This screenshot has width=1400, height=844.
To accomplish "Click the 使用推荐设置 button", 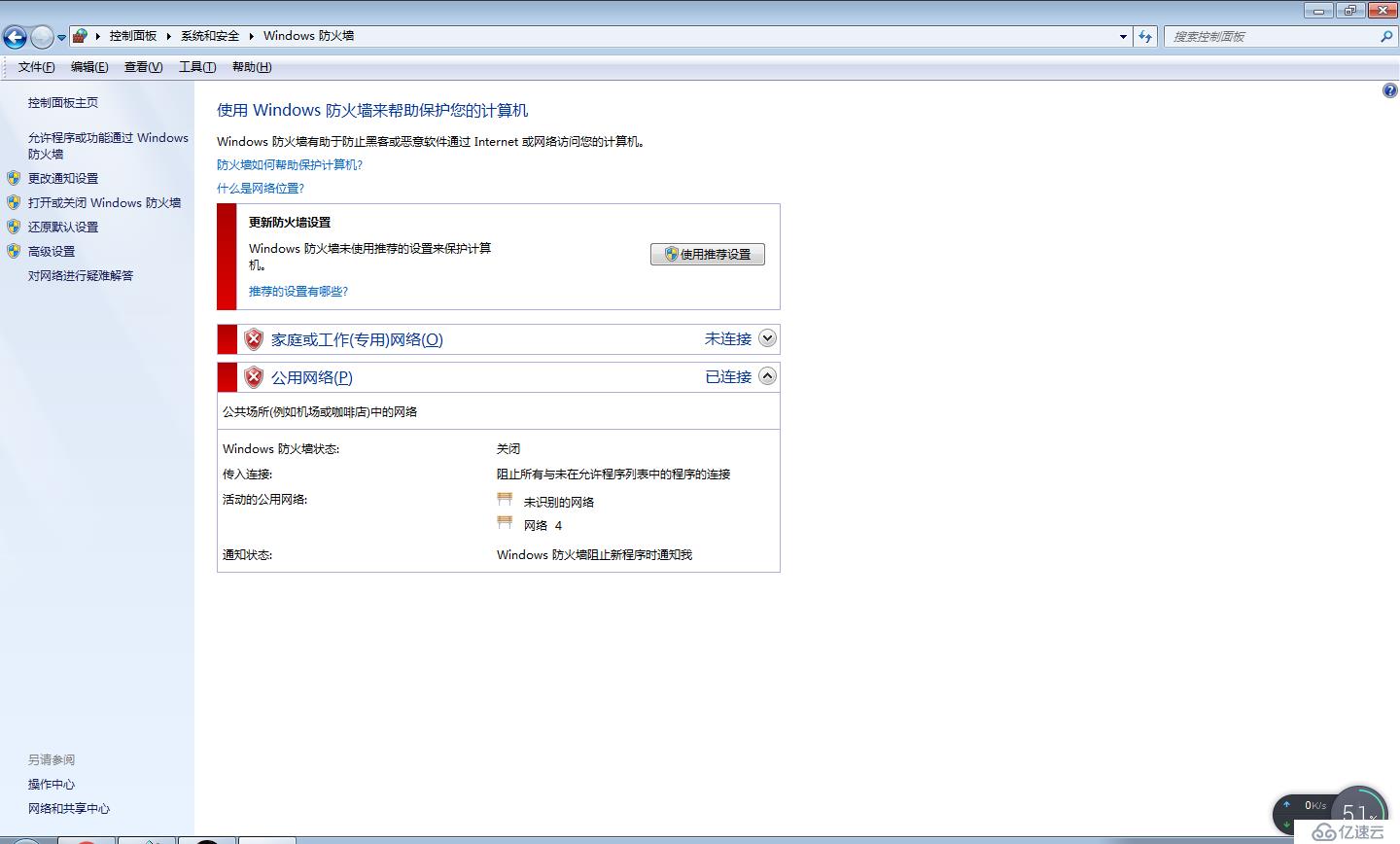I will (x=708, y=254).
